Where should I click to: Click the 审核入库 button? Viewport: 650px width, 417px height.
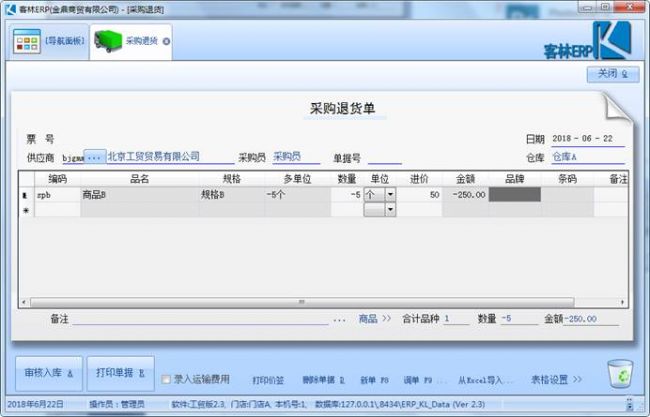(47, 373)
